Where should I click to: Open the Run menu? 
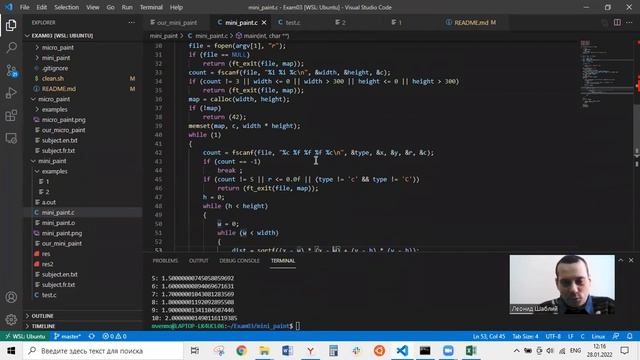(x=127, y=7)
